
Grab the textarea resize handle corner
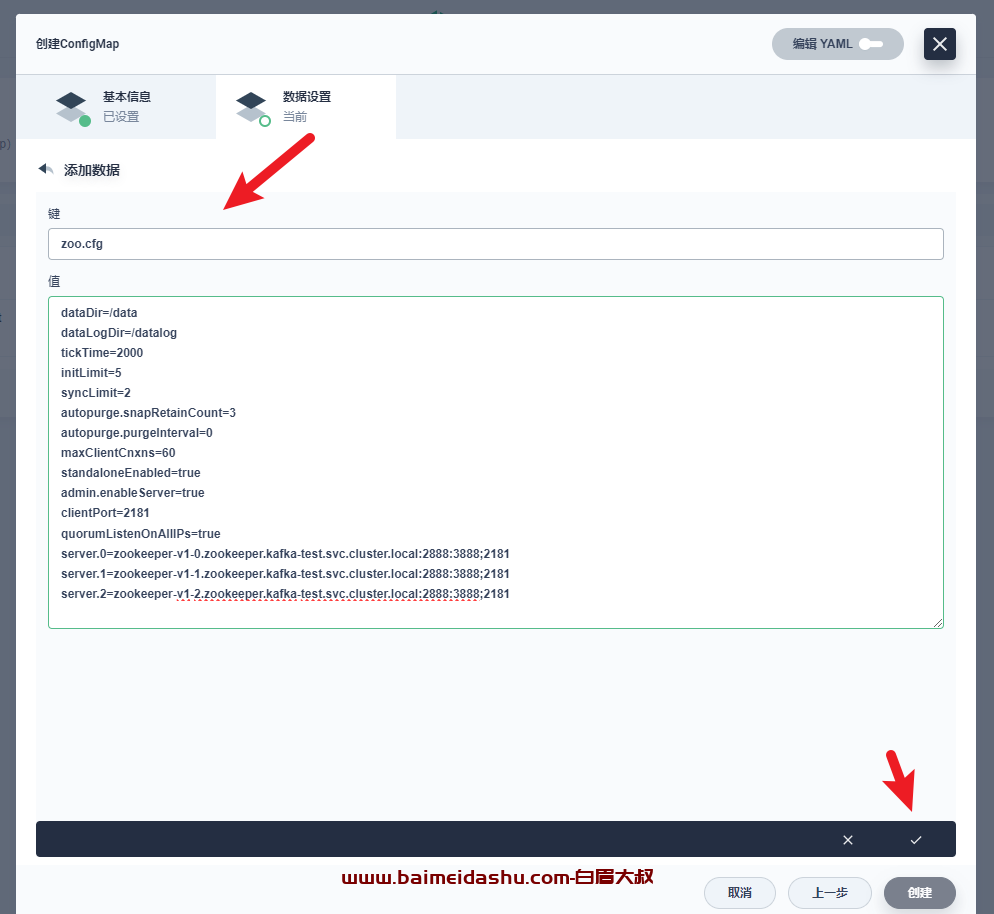(x=938, y=622)
